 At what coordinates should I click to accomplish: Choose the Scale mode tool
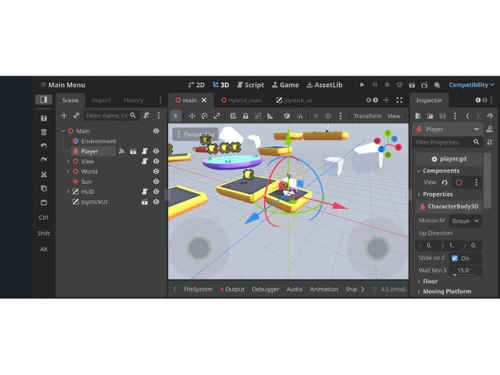coord(217,116)
